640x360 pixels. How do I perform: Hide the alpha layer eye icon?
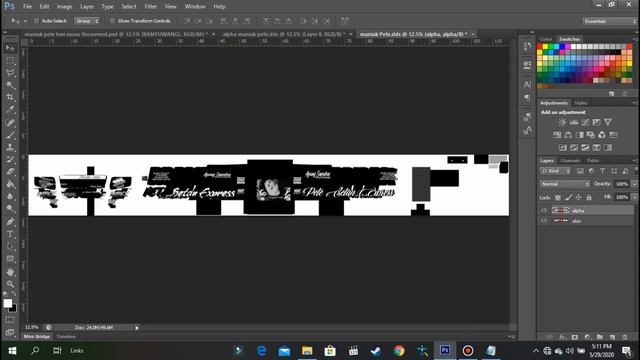(x=544, y=211)
